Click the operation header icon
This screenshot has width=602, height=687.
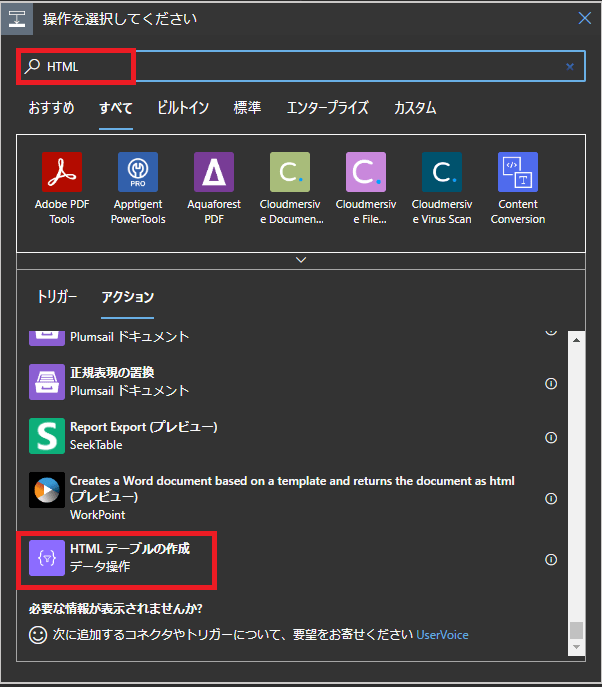click(17, 19)
